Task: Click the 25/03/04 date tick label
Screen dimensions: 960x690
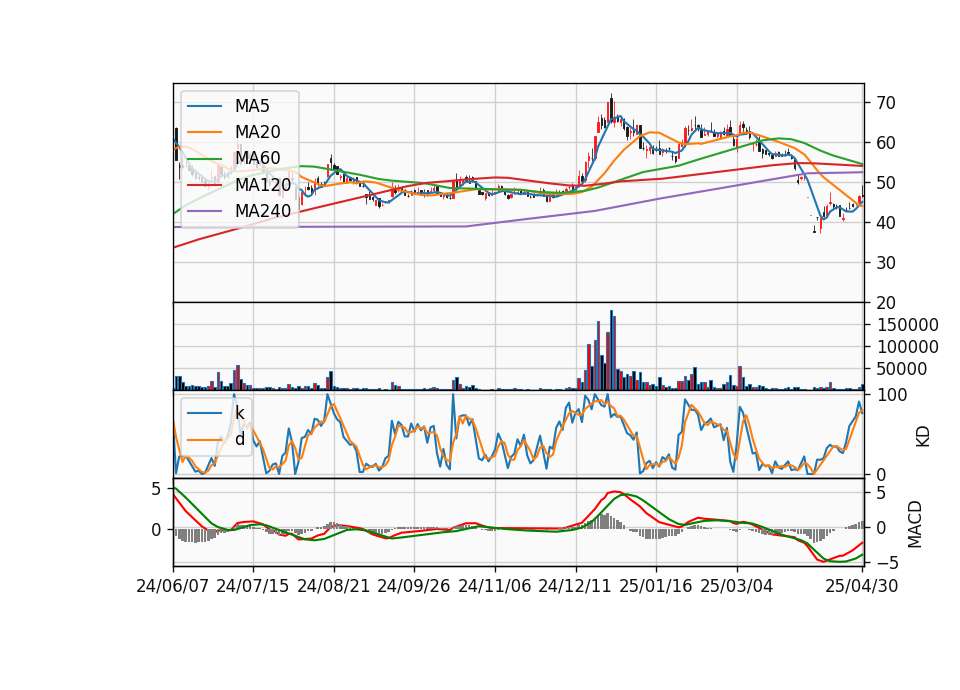Action: pyautogui.click(x=737, y=586)
